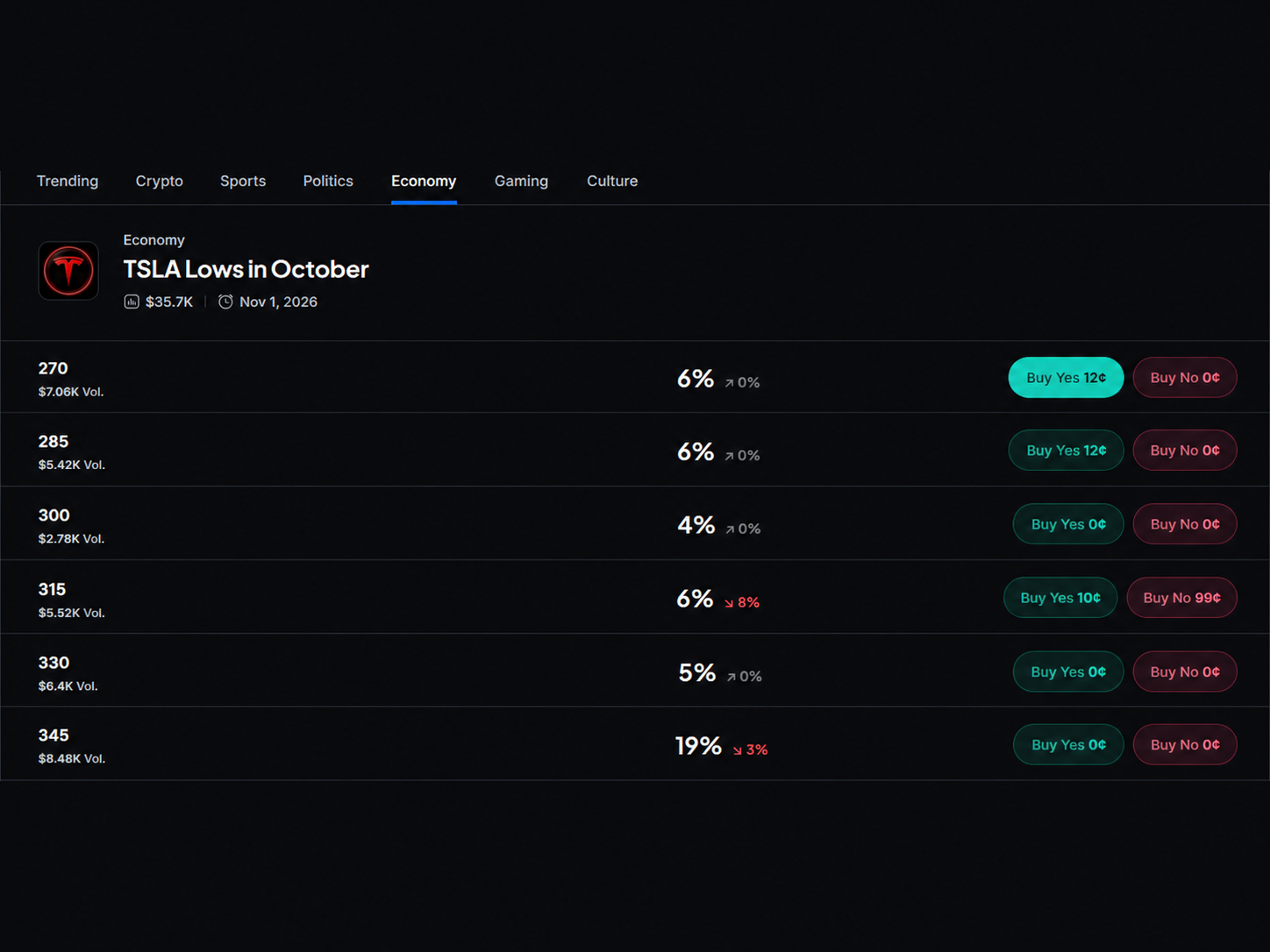Click the Economy category label above the title
Screen dimensions: 1270x952
[153, 239]
